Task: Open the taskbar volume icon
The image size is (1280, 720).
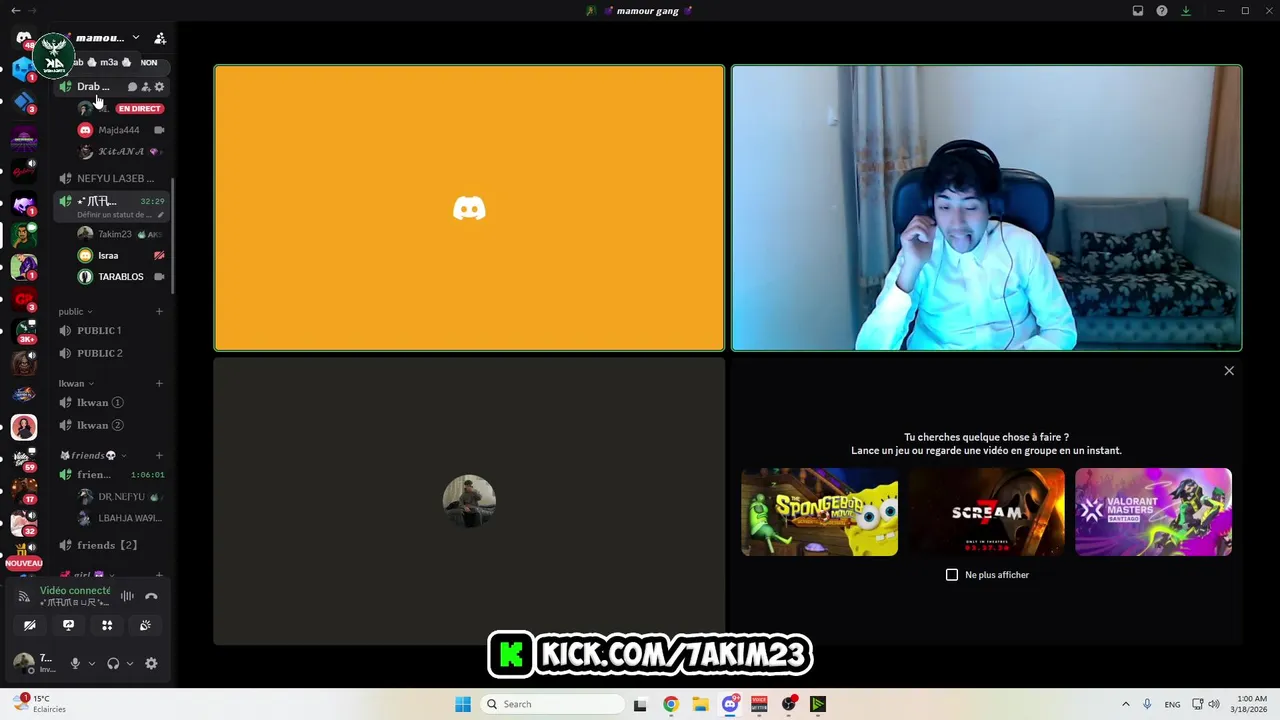Action: coord(1214,704)
